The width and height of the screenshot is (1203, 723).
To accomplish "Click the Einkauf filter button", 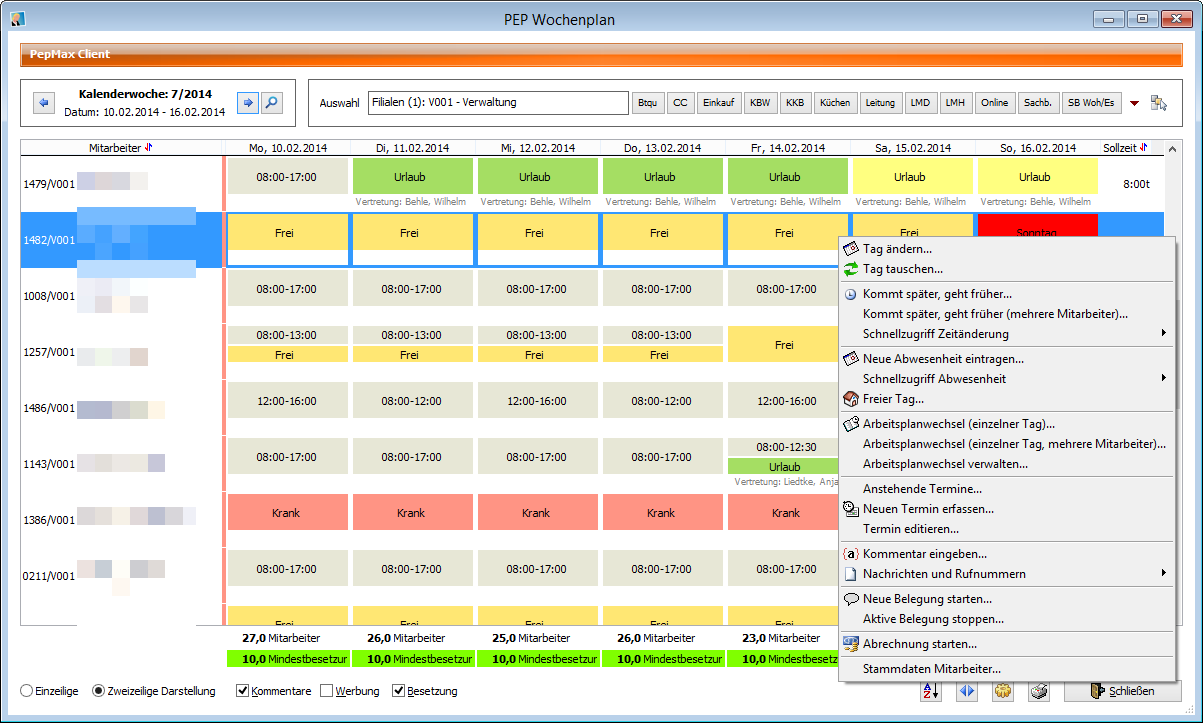I will coord(719,103).
